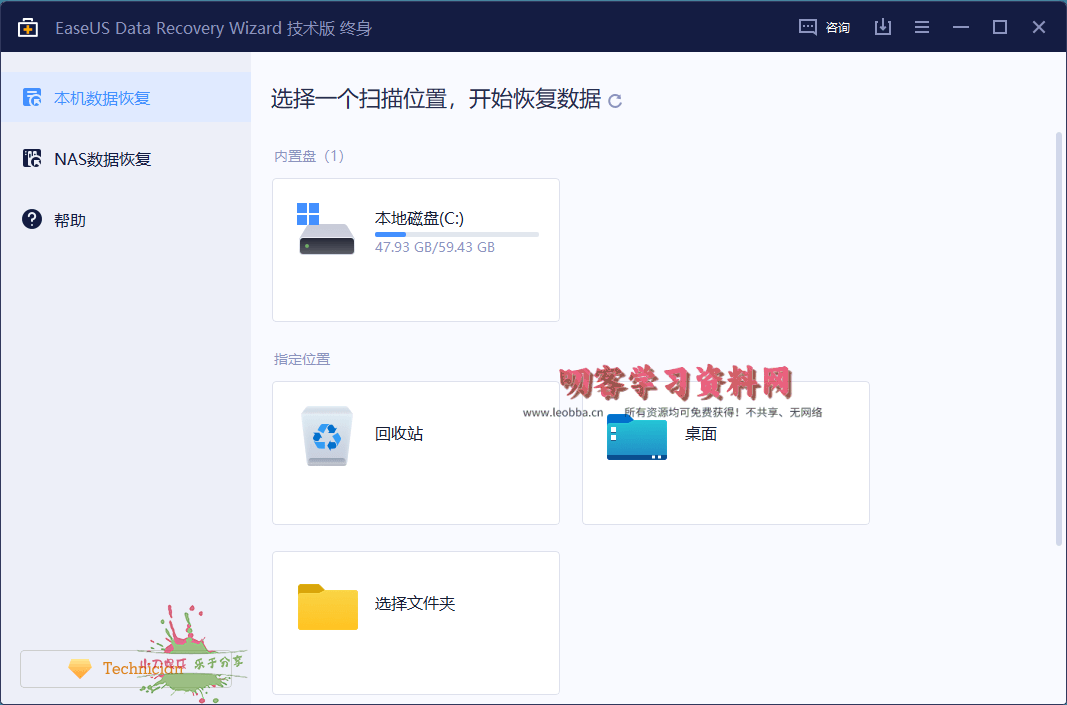Screen dimensions: 1067x705
Task: Click the NAS数据恢复 sidebar icon
Action: point(32,159)
